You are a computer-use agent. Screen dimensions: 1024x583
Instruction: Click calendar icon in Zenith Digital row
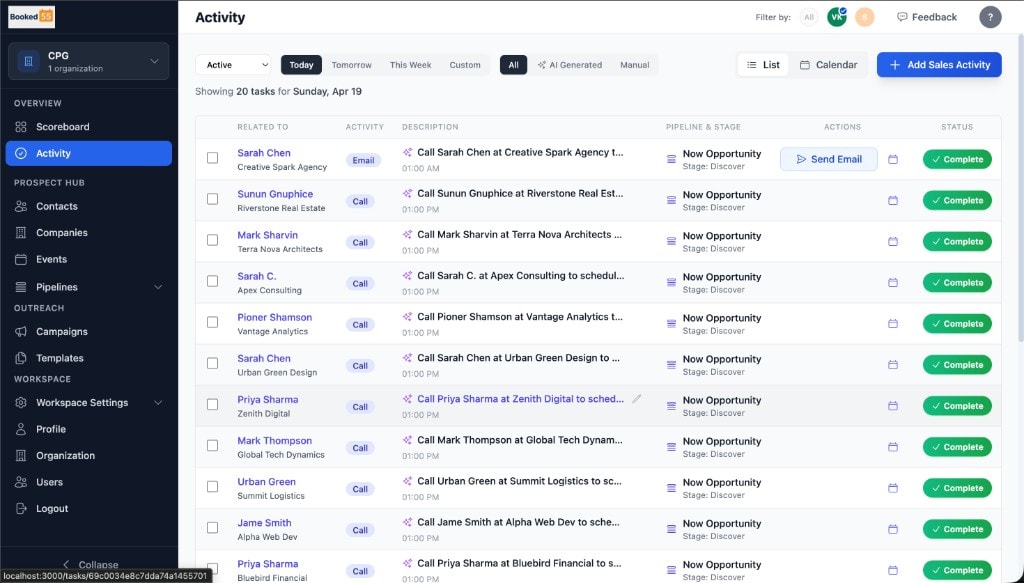pos(893,406)
